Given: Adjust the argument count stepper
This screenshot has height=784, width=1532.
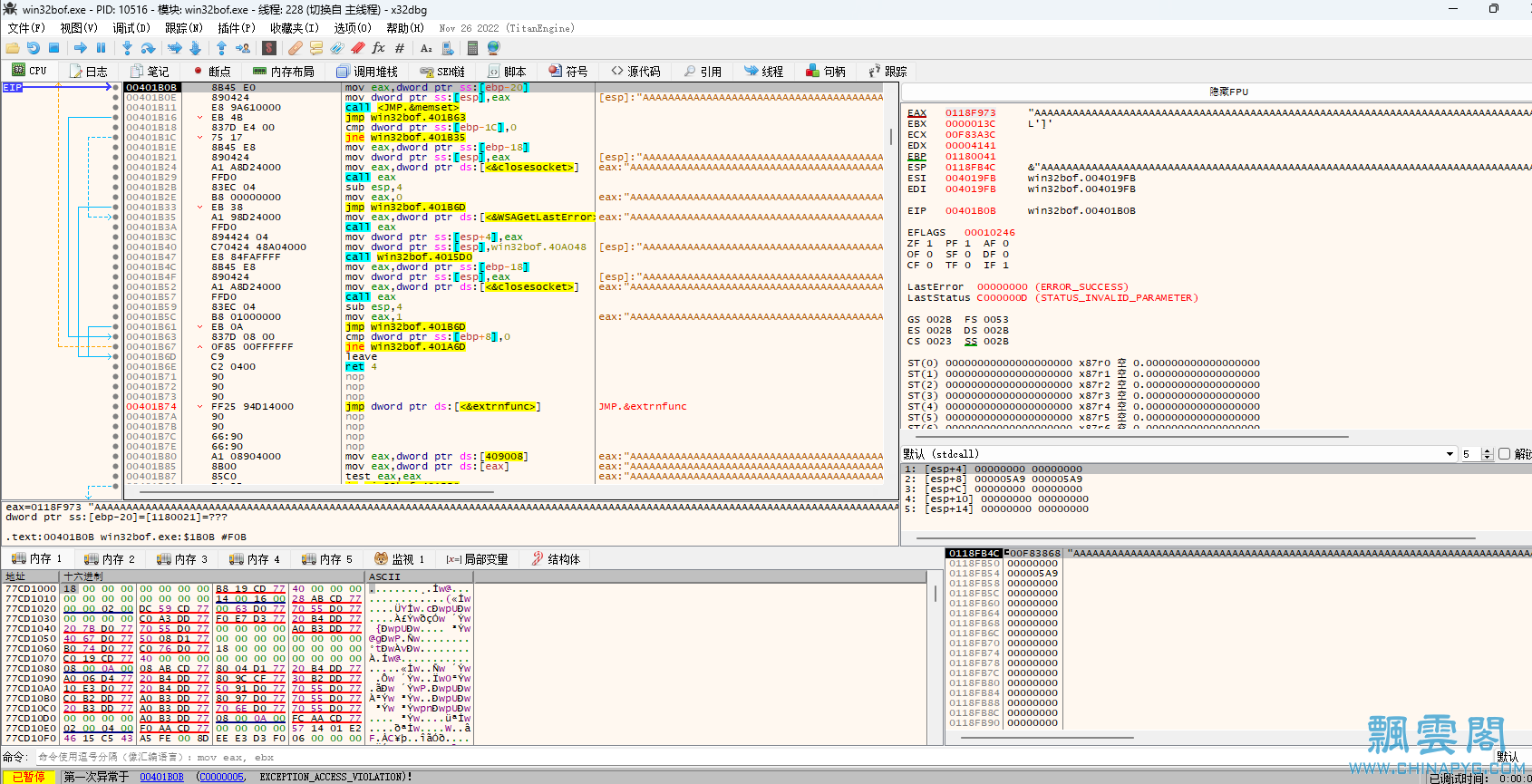Looking at the screenshot, I should click(1487, 454).
